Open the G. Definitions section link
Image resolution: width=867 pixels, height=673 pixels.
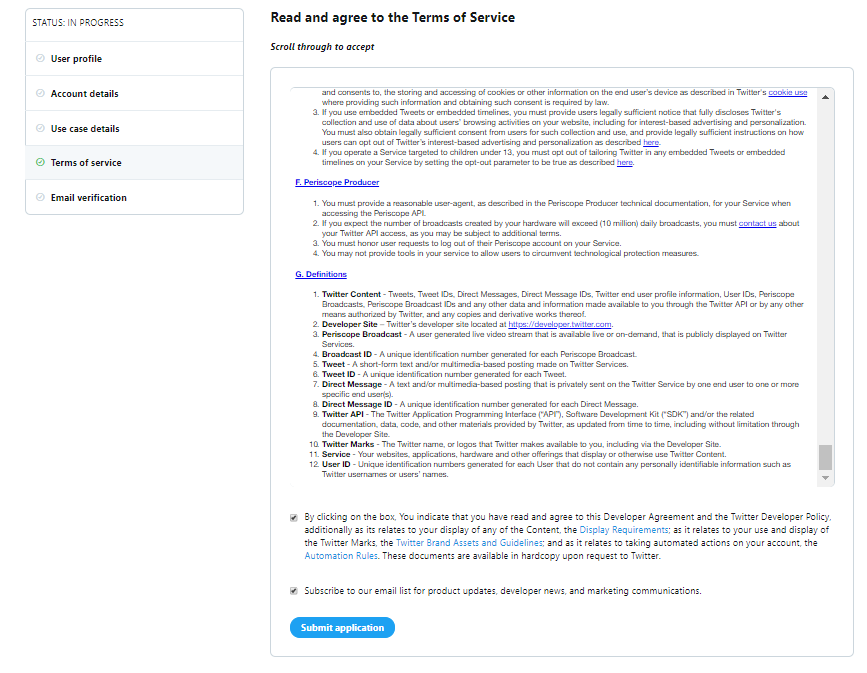321,274
